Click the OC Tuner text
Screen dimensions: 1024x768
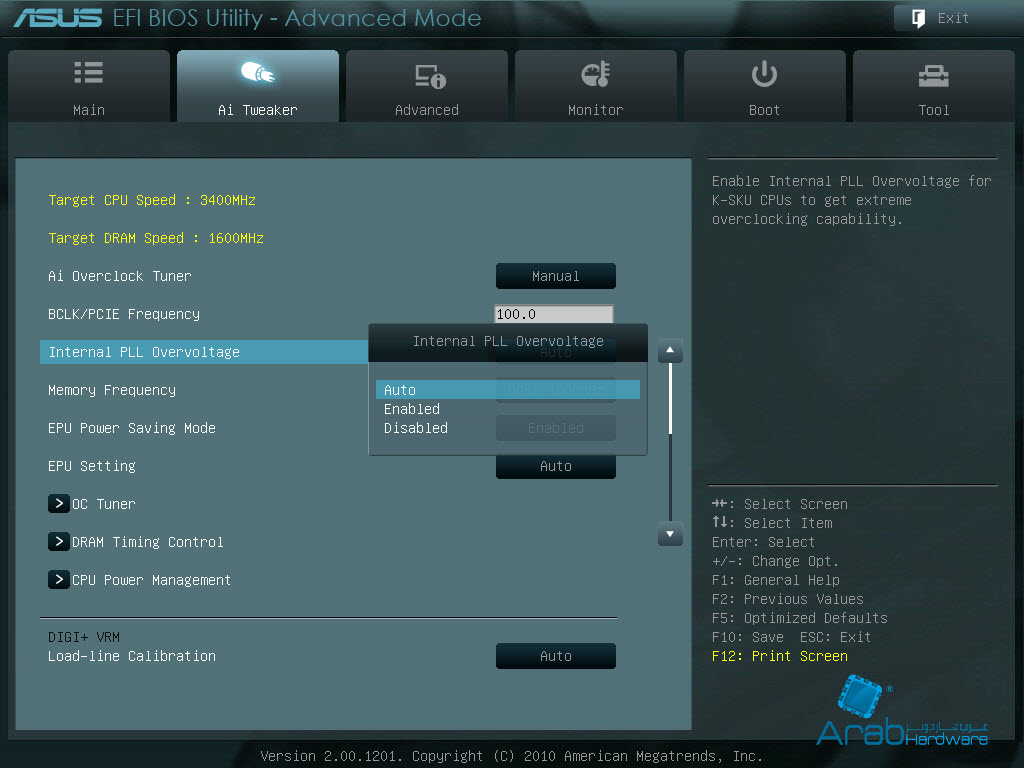pyautogui.click(x=103, y=504)
